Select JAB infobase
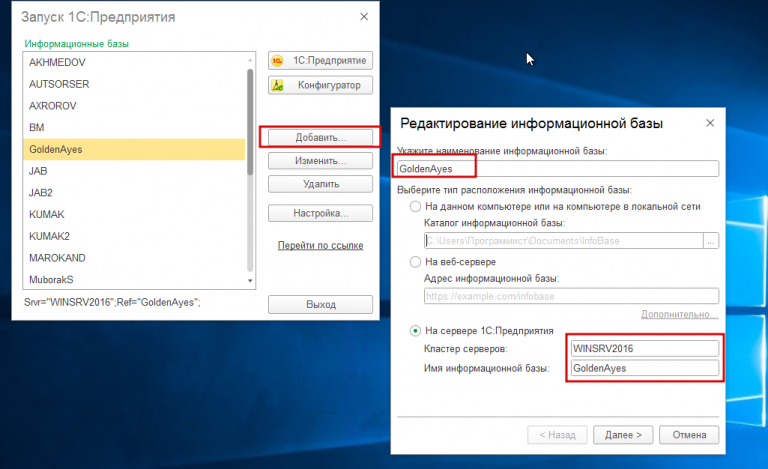Viewport: 768px width, 469px height. [134, 171]
